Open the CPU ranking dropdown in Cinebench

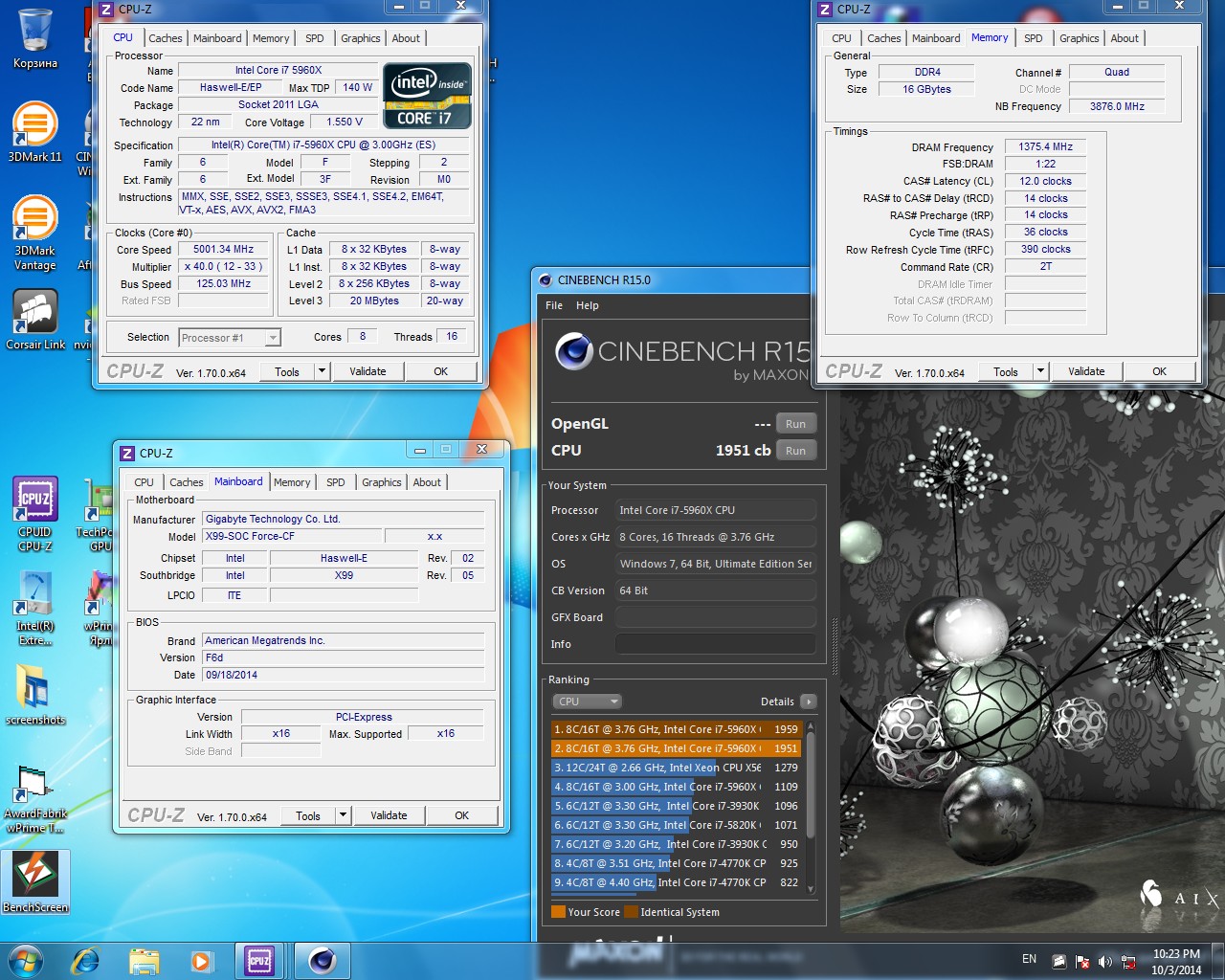pos(588,702)
